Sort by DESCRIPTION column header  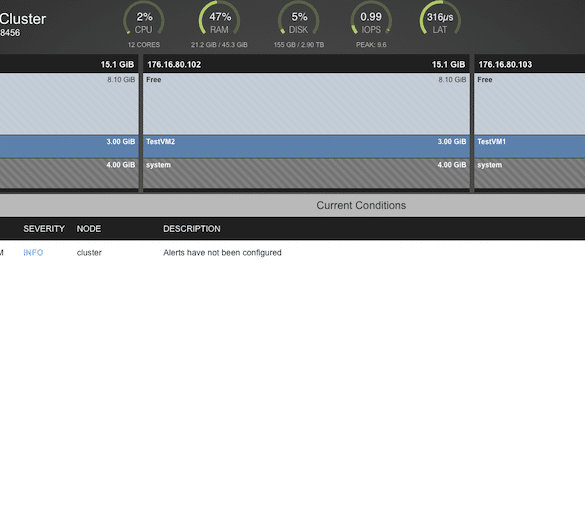(x=192, y=229)
